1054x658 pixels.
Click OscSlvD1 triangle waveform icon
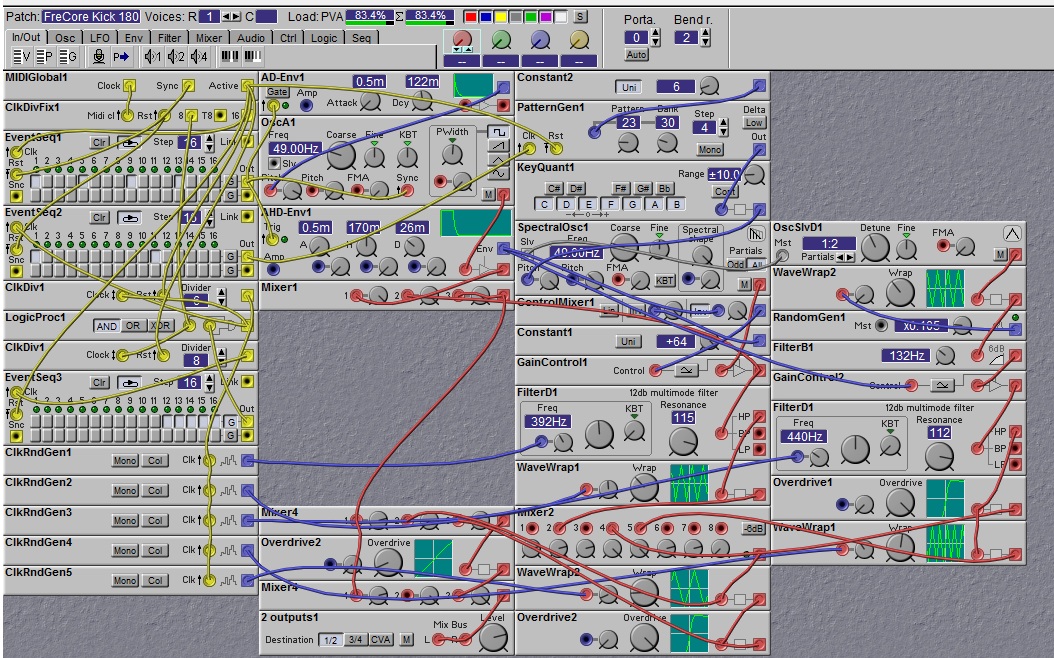[x=1012, y=234]
